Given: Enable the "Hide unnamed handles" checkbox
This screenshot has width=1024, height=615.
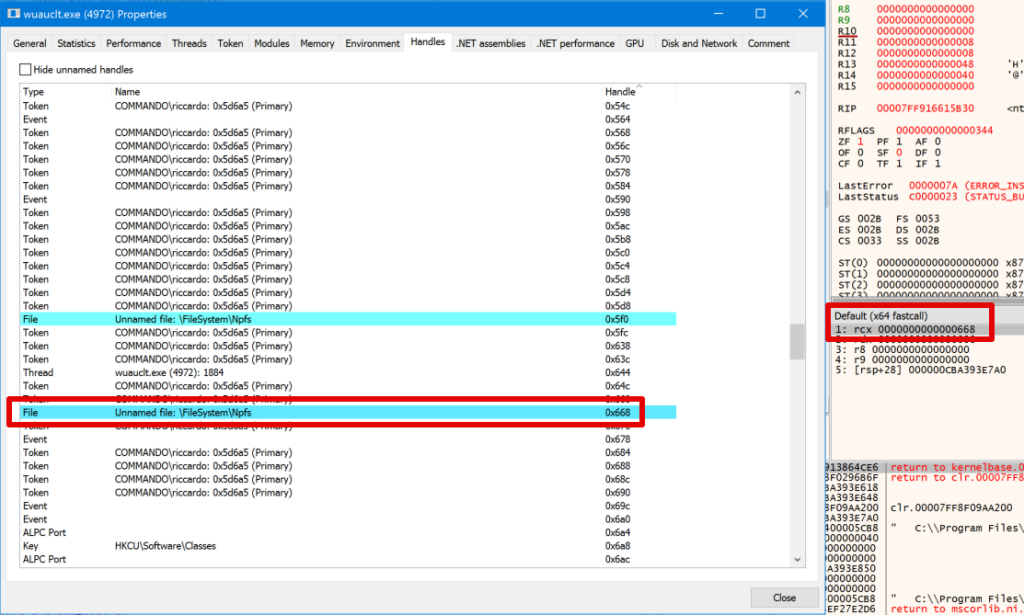Looking at the screenshot, I should click(25, 69).
